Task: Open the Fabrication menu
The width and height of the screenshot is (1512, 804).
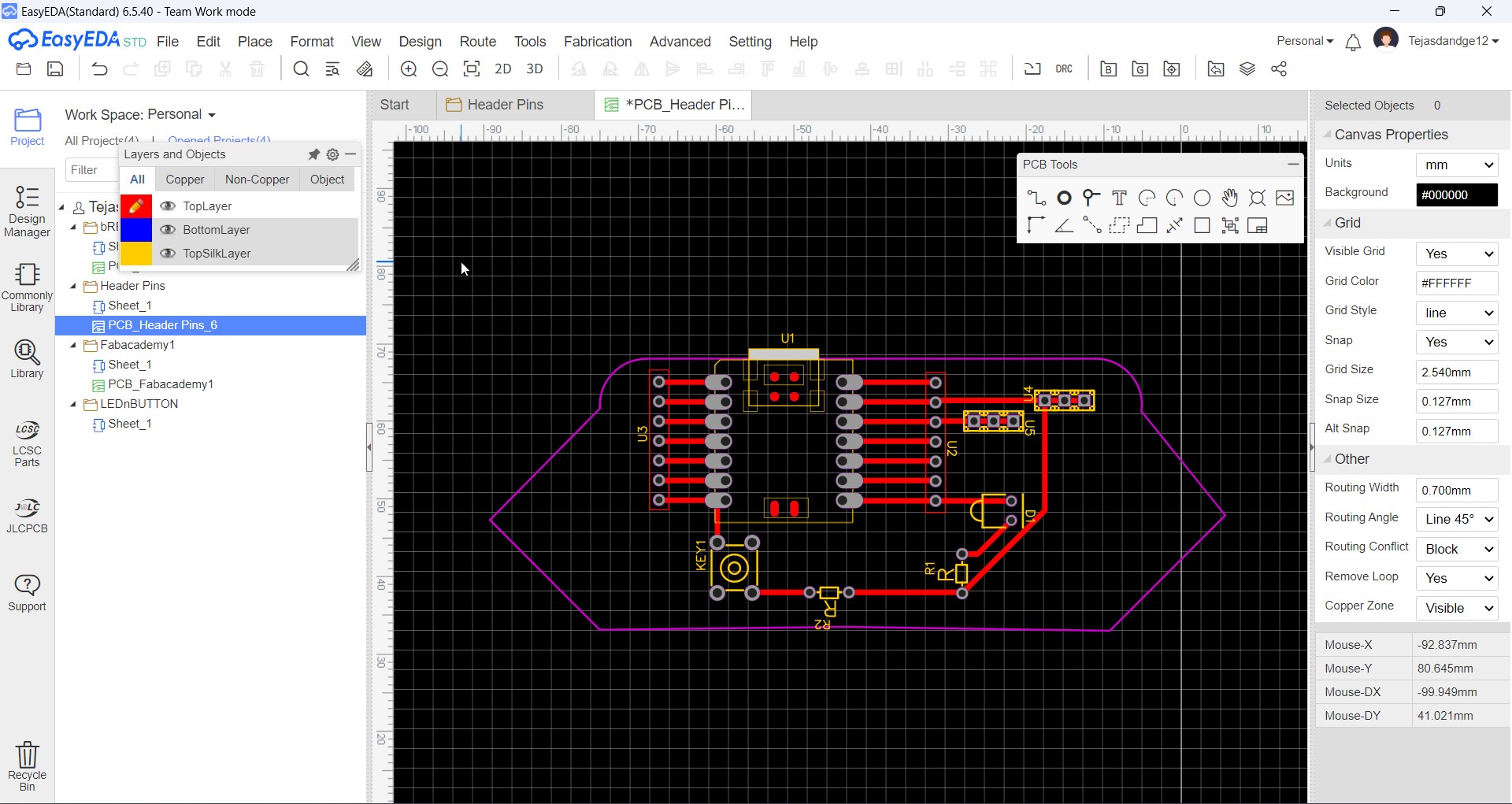Action: click(x=598, y=41)
